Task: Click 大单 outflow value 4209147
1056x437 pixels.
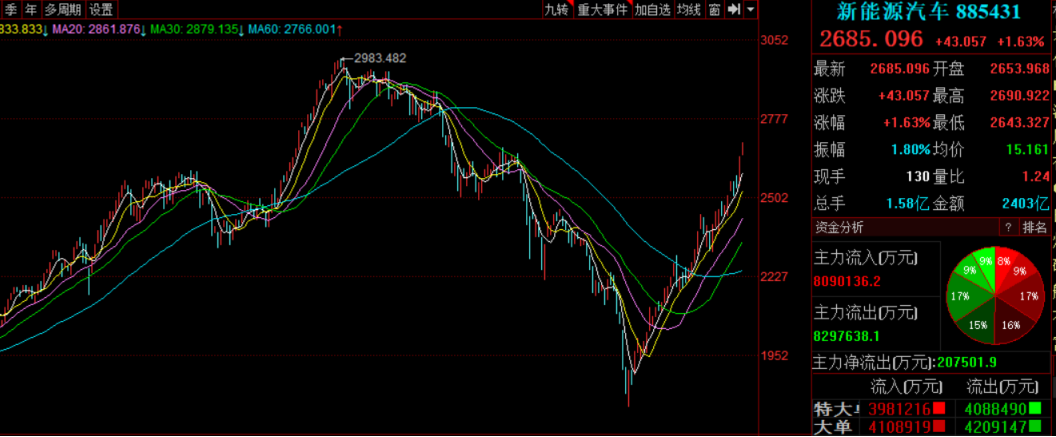Action: click(x=995, y=427)
